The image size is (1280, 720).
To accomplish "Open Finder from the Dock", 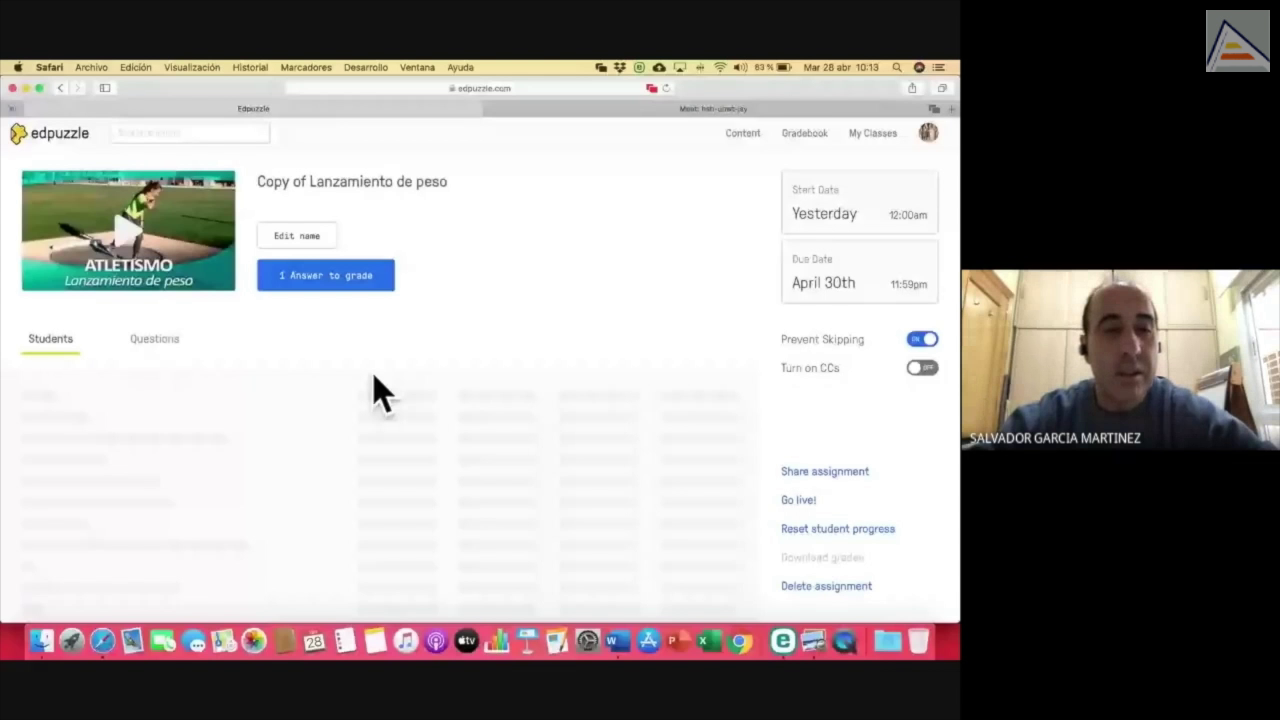I will tap(41, 641).
